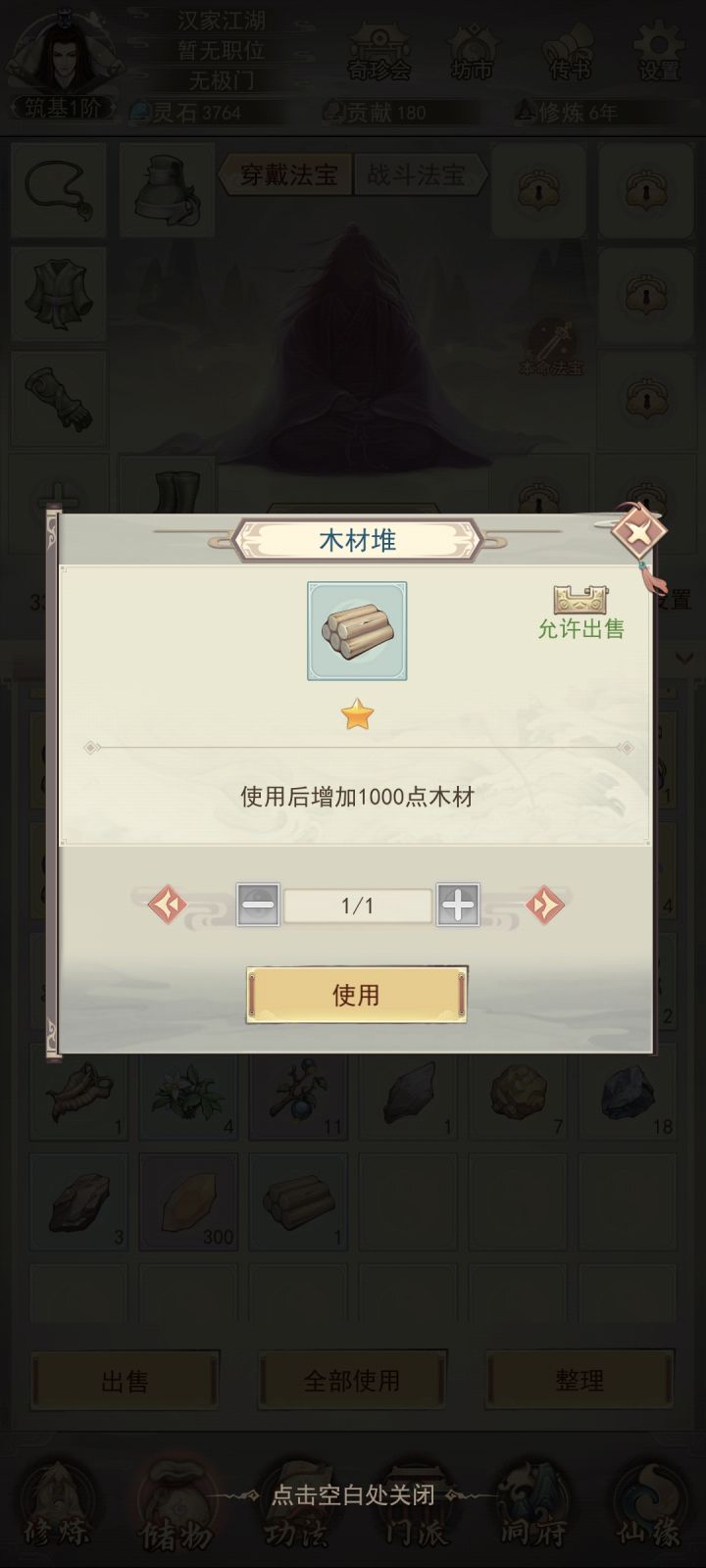Switch to the 穿戴法宝 tab
This screenshot has height=1568, width=706.
[288, 175]
